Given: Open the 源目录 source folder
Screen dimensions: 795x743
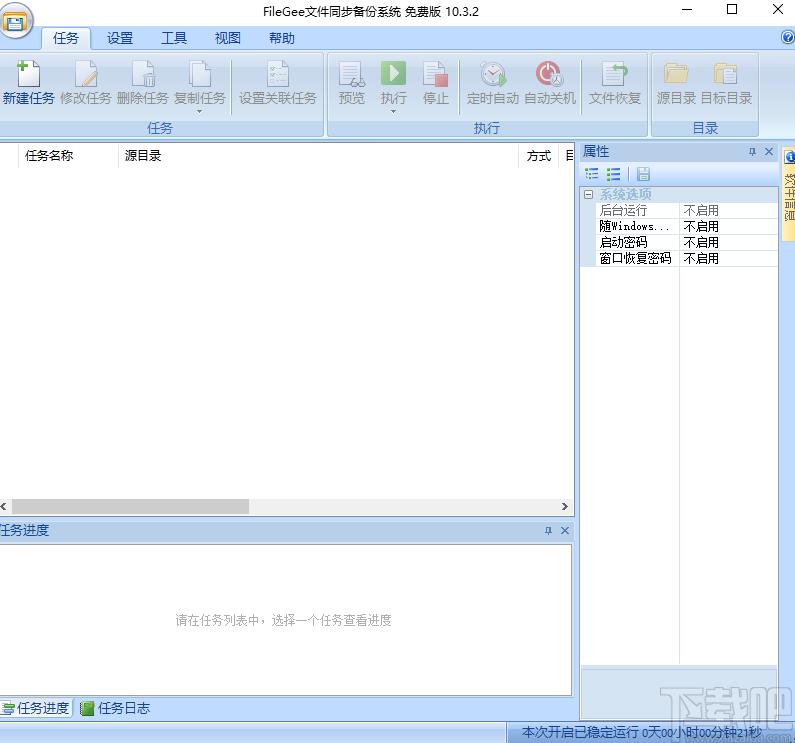Looking at the screenshot, I should pyautogui.click(x=676, y=75).
